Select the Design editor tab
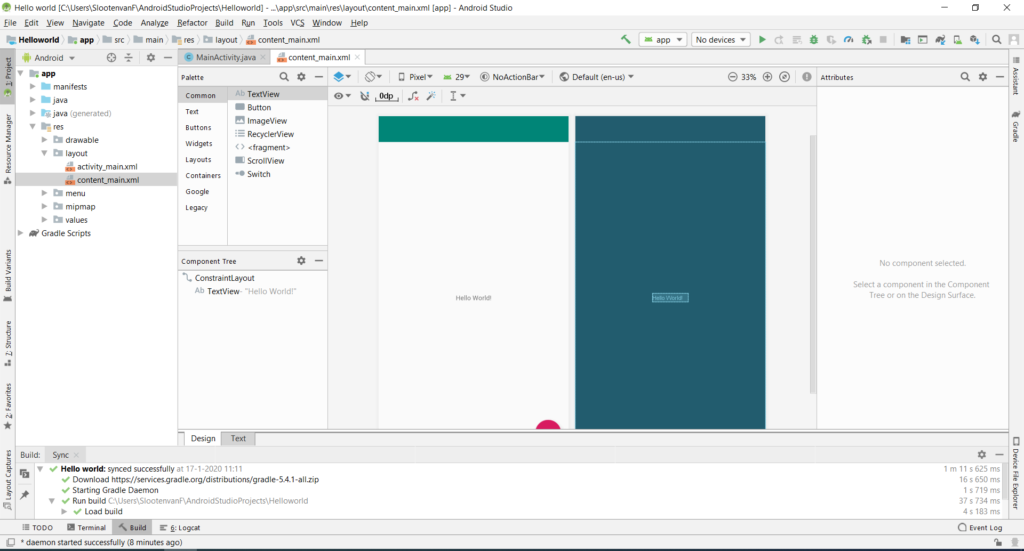The image size is (1024, 551). pyautogui.click(x=202, y=439)
